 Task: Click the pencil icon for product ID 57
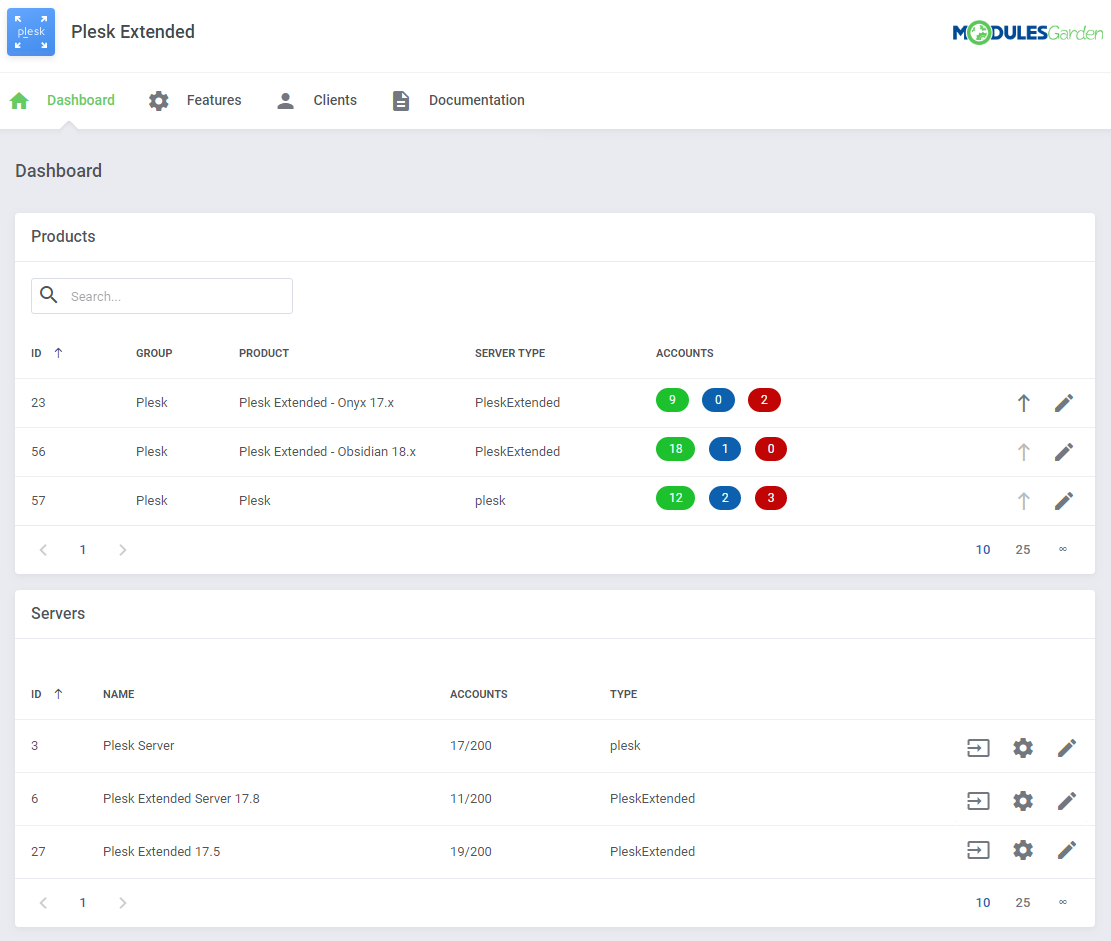(x=1064, y=501)
